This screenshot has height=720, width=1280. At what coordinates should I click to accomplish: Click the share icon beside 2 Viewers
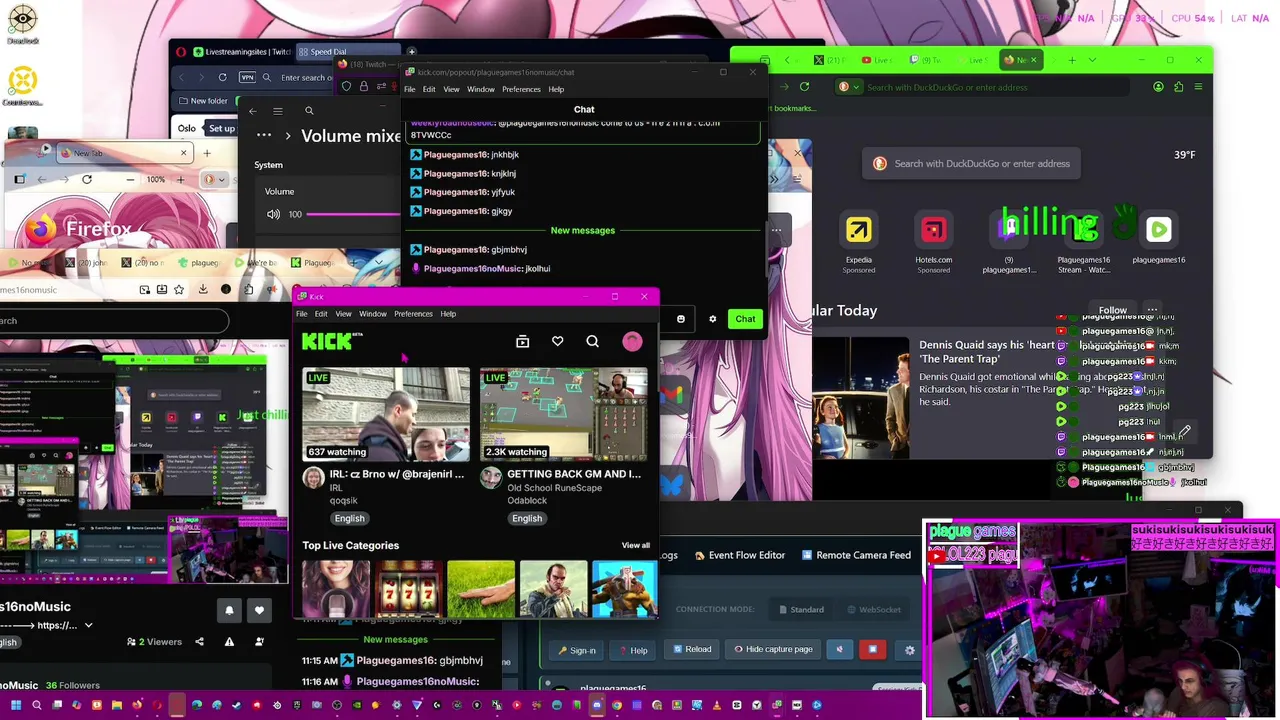199,642
